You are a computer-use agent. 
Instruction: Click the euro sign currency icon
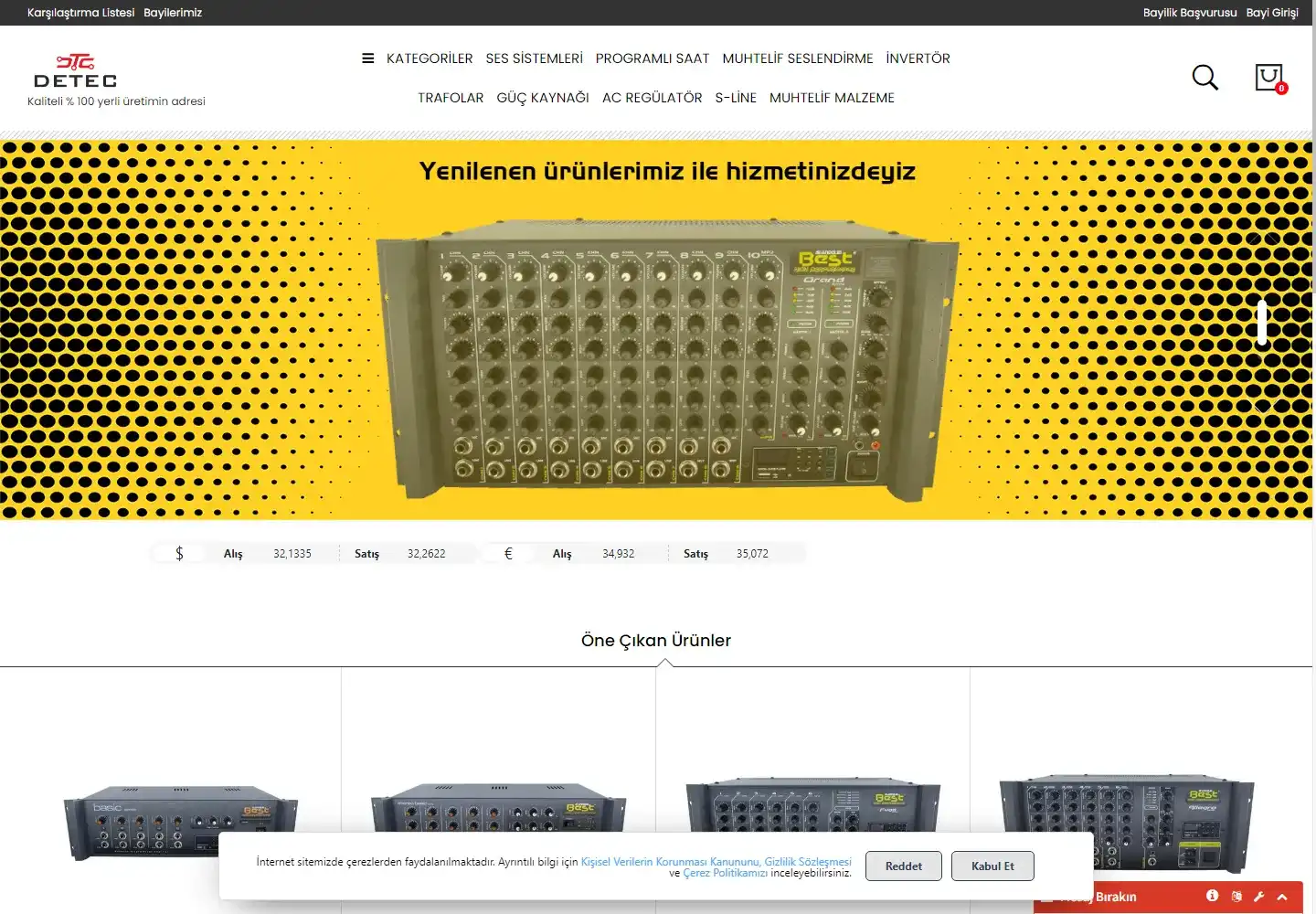pos(508,554)
